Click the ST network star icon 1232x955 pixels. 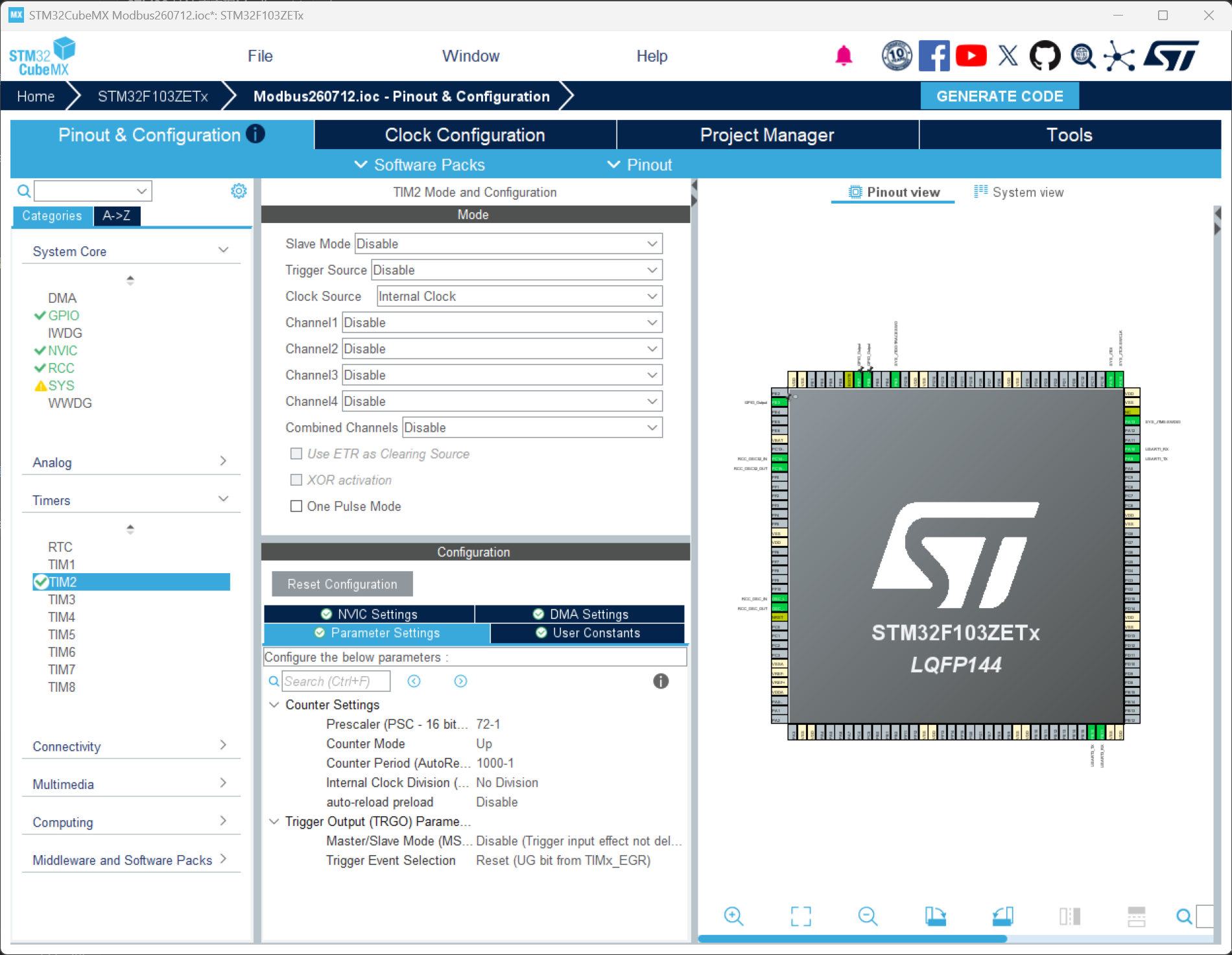coord(1120,56)
